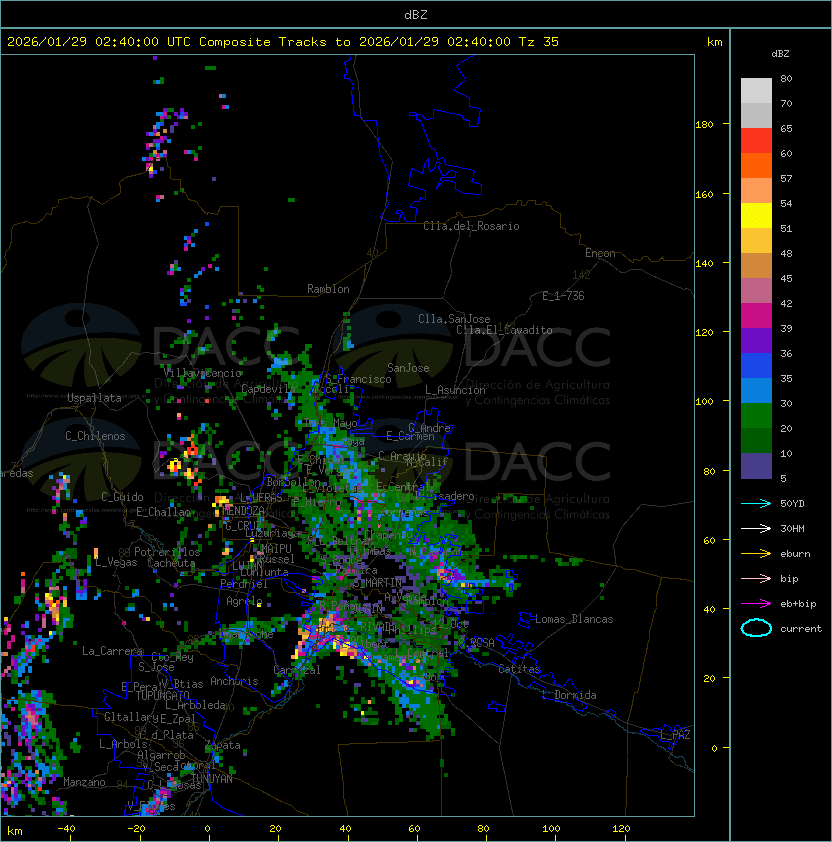Click the 'Perdriel' label
Viewport: 832px width, 842px height.
pyautogui.click(x=243, y=584)
